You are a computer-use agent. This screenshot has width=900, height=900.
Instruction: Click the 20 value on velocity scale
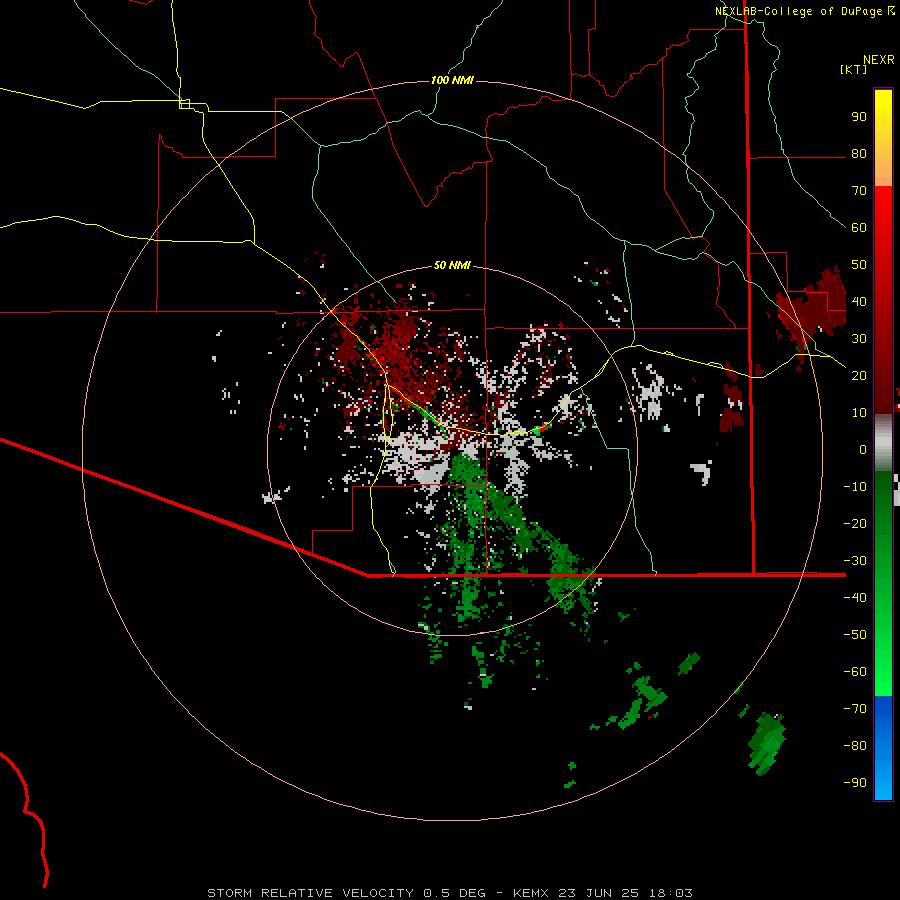point(859,376)
